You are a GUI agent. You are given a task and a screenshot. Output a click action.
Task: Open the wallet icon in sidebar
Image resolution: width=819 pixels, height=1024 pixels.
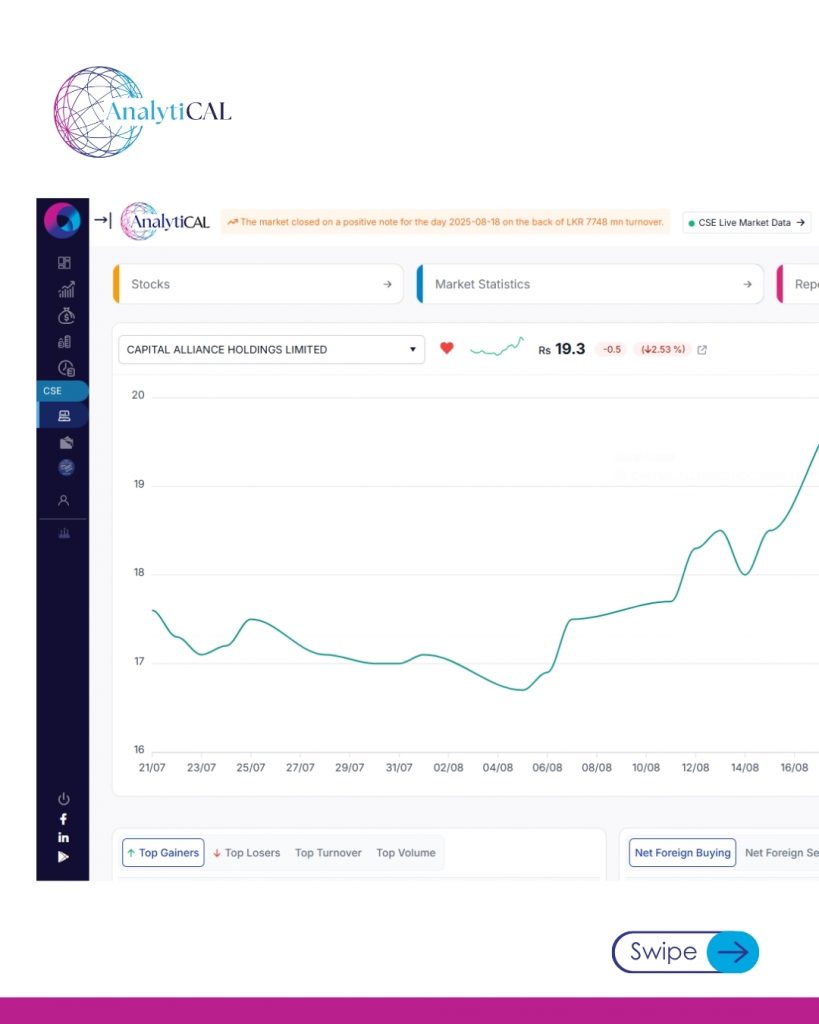click(66, 442)
